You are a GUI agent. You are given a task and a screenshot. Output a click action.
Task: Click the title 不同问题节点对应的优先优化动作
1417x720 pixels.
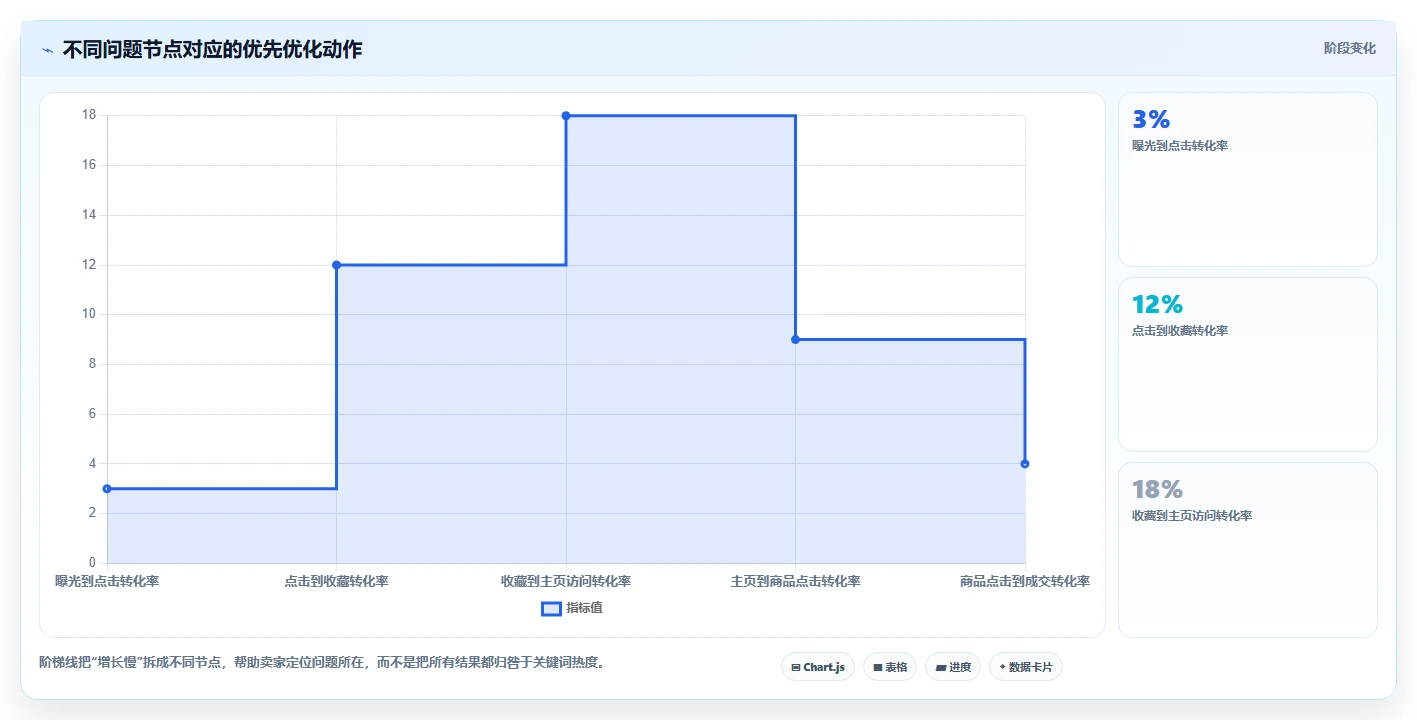pos(212,50)
